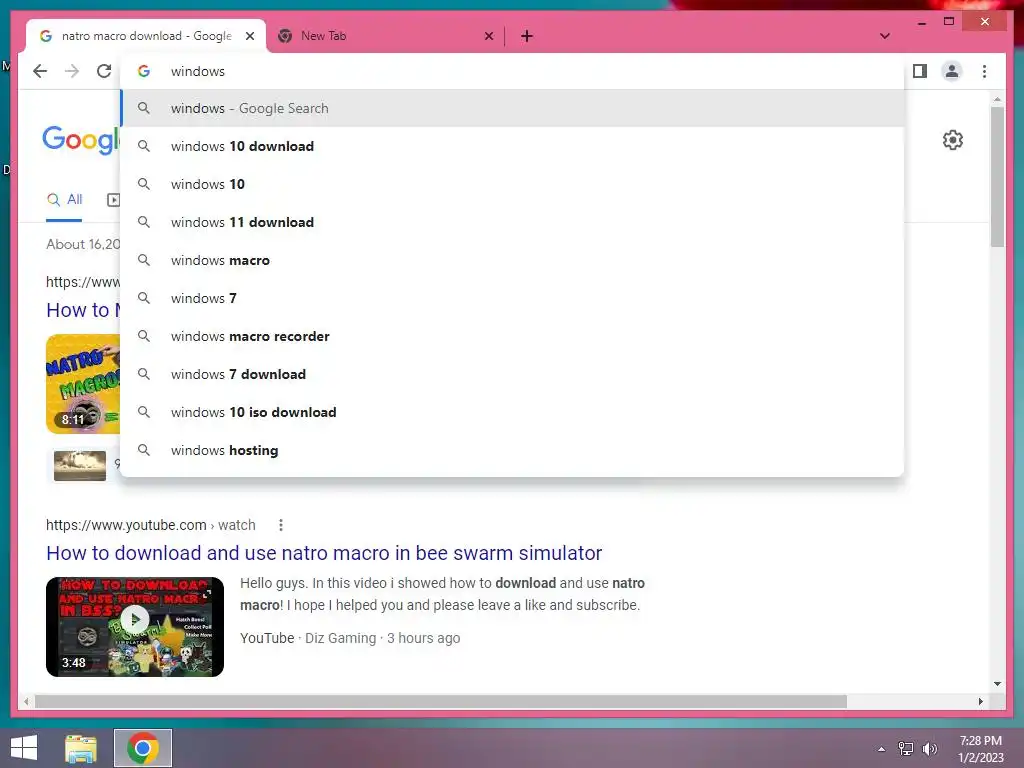Open Google quick settings gear
The height and width of the screenshot is (768, 1024).
(953, 140)
